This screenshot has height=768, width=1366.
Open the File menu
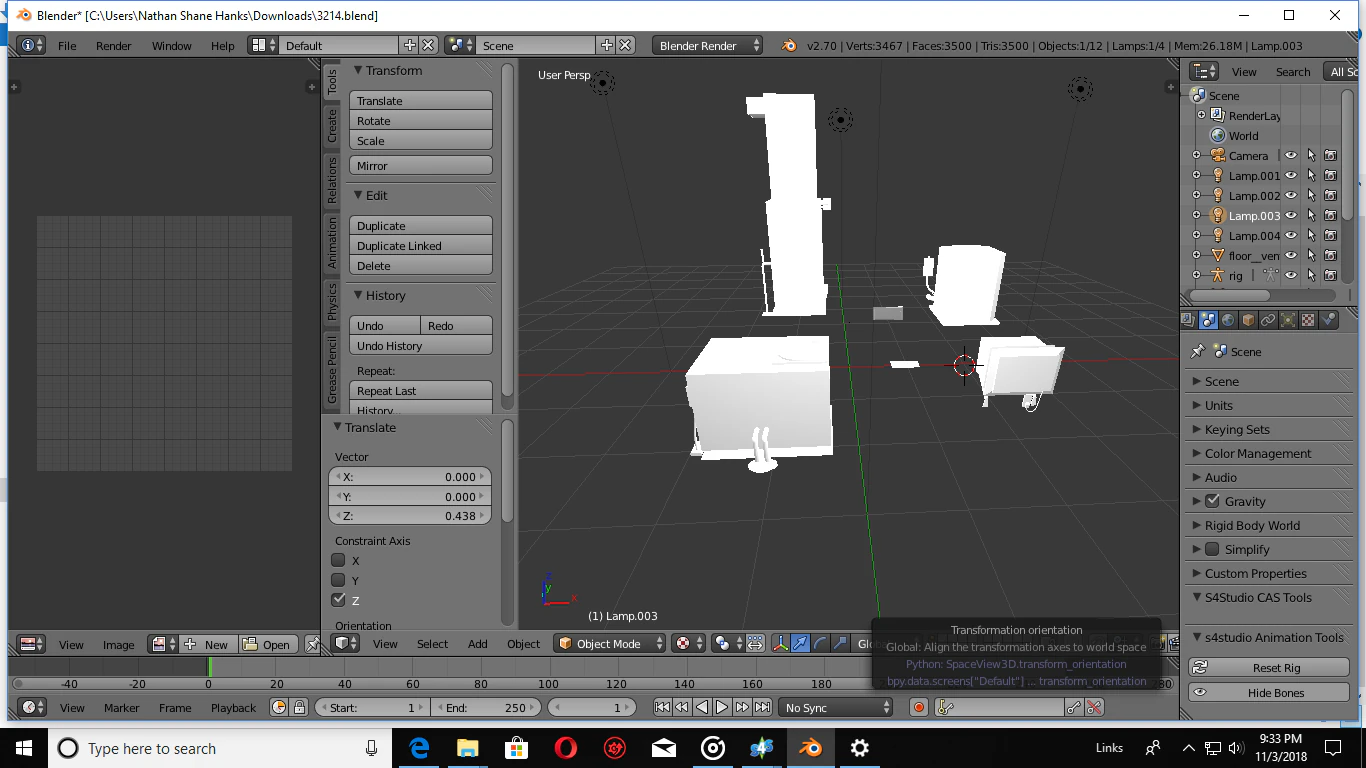pyautogui.click(x=67, y=46)
